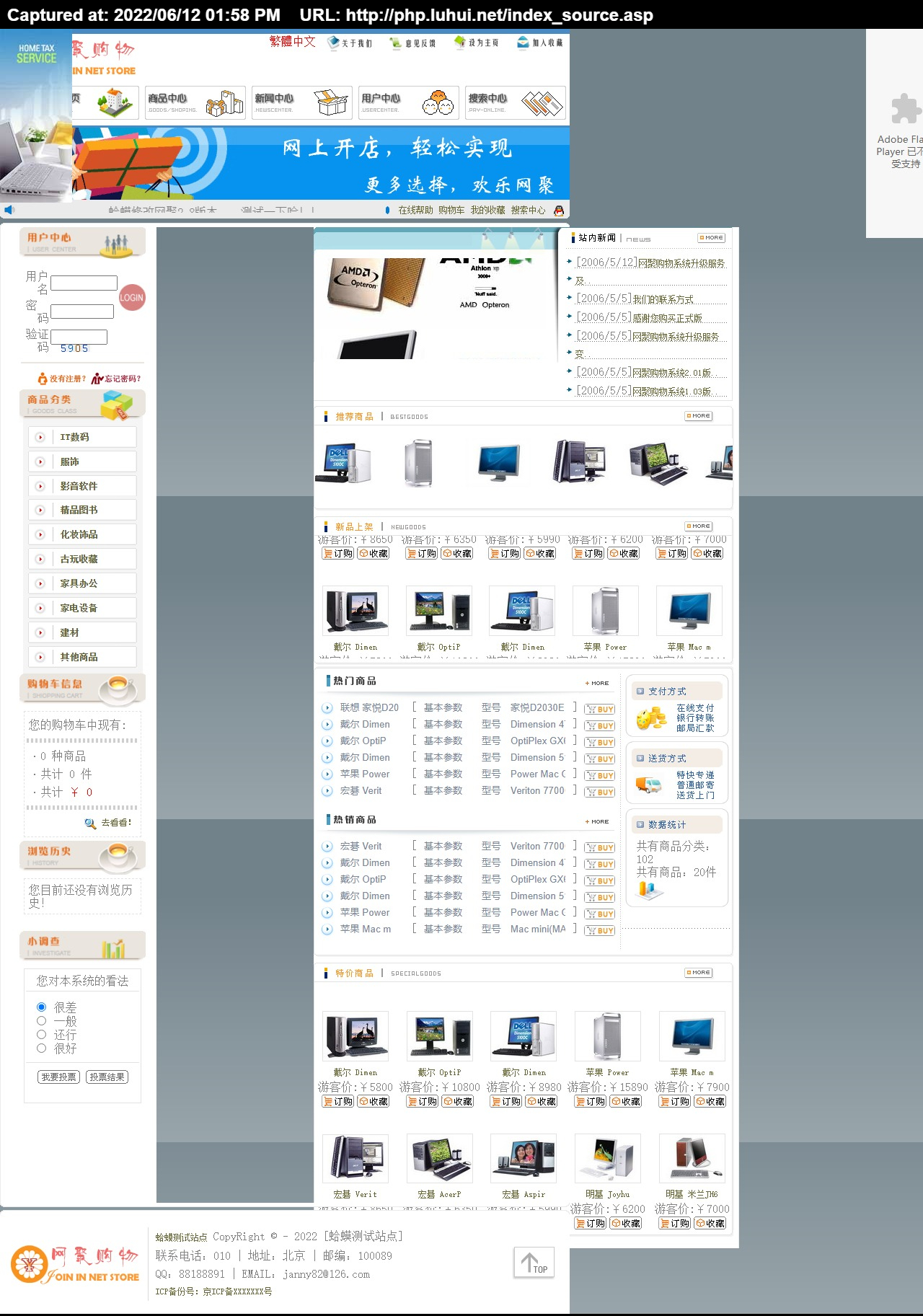Click 订购 under the ￥15890 special item
Viewport: 923px width, 1316px height.
pos(591,1102)
